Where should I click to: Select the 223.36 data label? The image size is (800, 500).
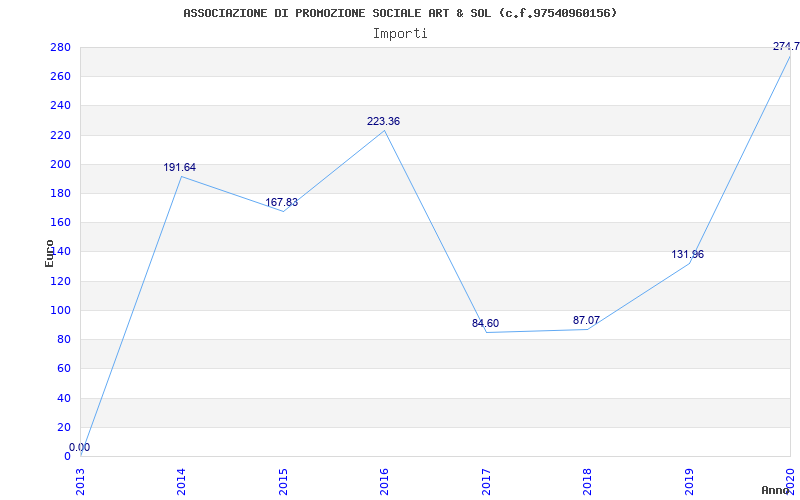coord(383,121)
